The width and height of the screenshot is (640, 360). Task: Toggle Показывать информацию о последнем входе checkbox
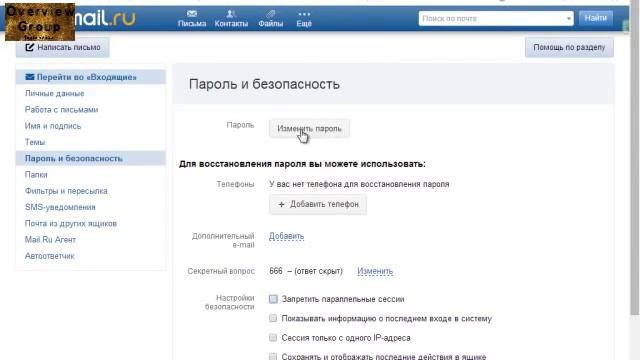click(x=273, y=318)
